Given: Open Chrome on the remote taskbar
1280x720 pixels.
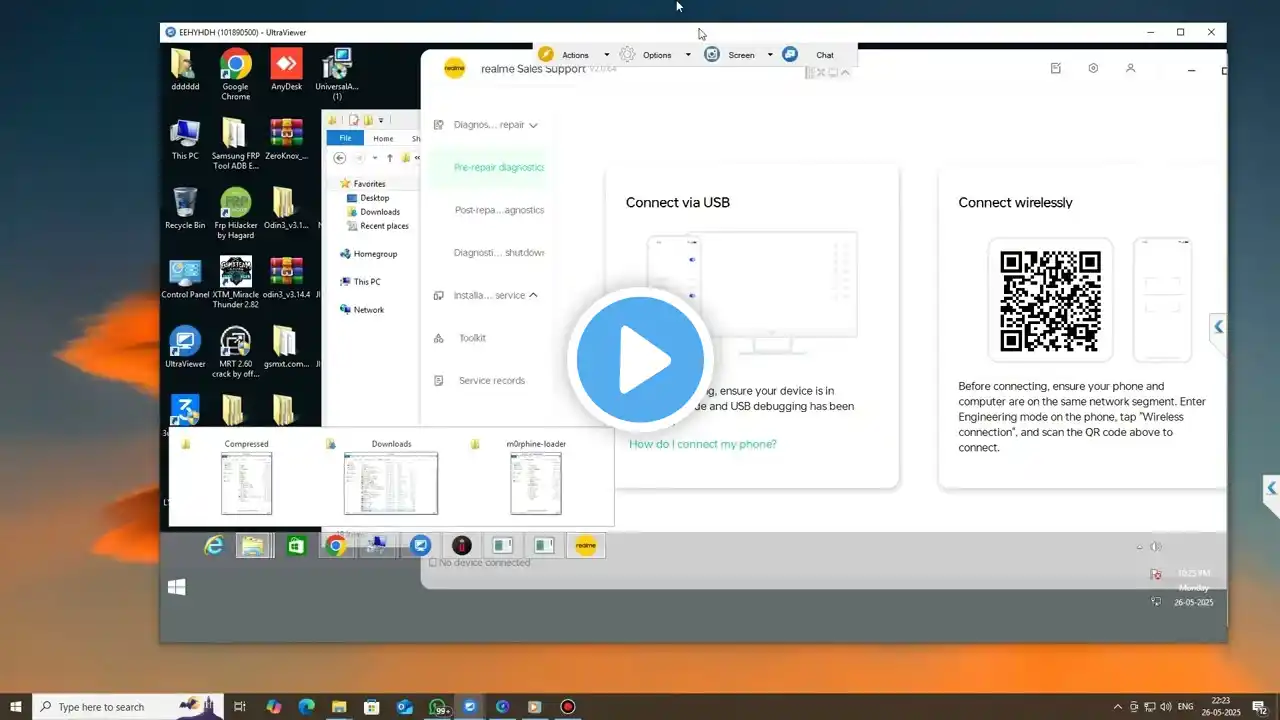Looking at the screenshot, I should click(336, 546).
